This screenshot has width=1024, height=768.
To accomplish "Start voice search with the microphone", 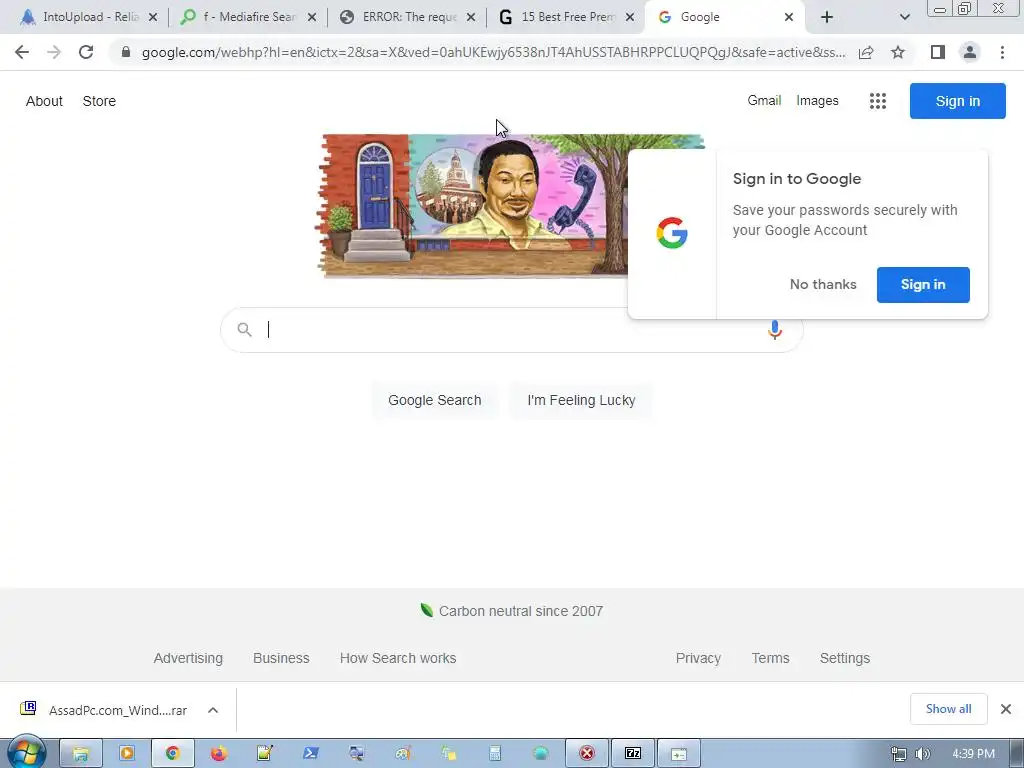I will (x=775, y=330).
